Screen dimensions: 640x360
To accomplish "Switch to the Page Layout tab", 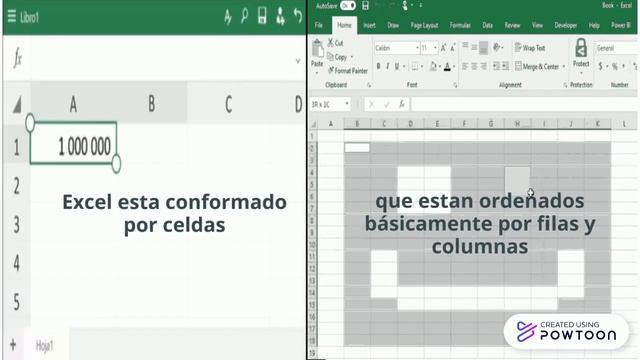I will [x=424, y=25].
